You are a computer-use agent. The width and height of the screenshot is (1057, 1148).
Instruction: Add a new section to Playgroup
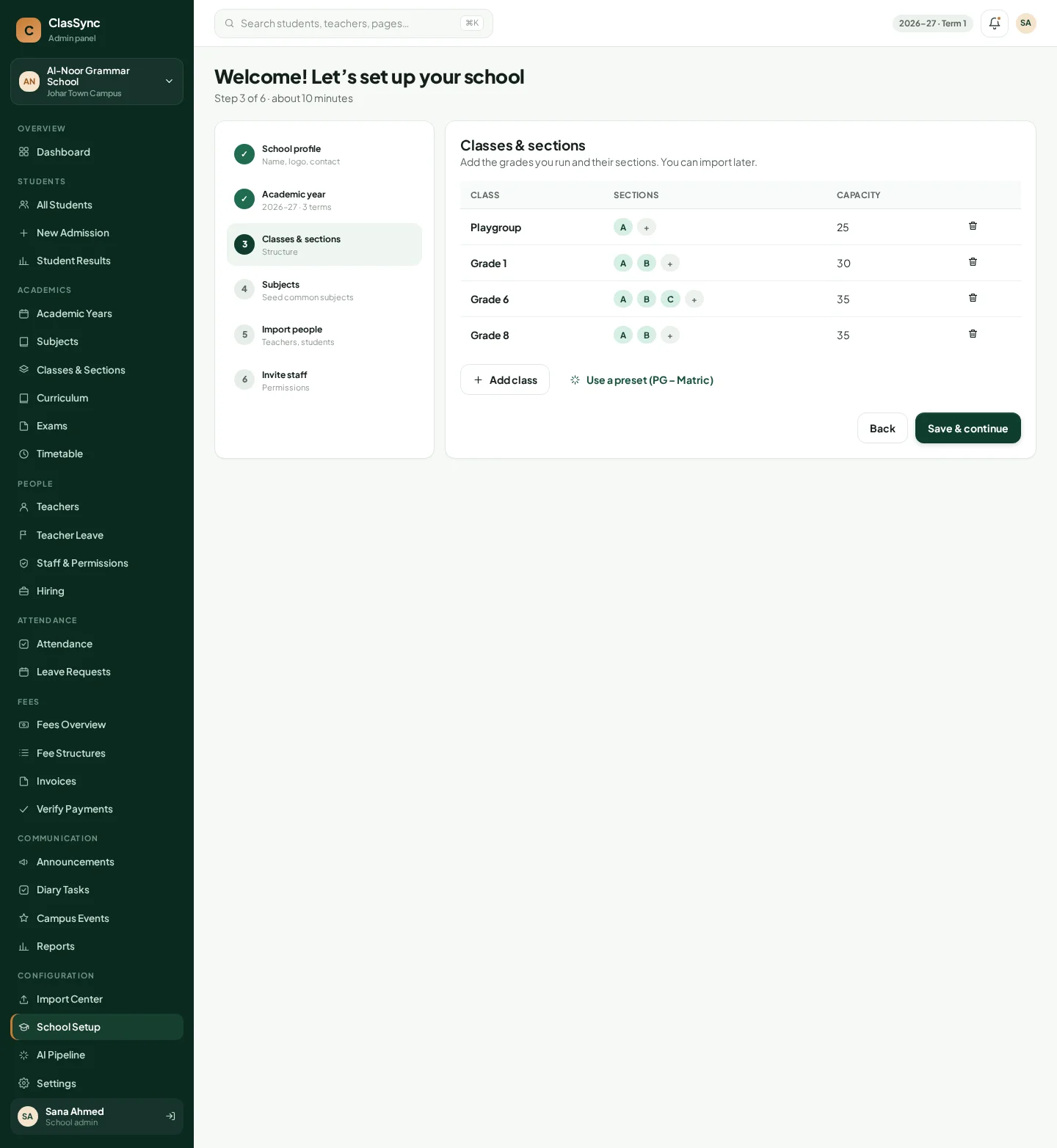click(647, 228)
